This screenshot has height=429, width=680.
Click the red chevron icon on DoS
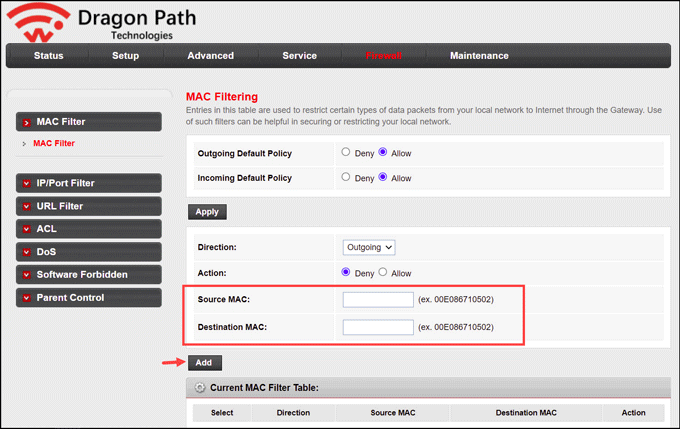27,252
